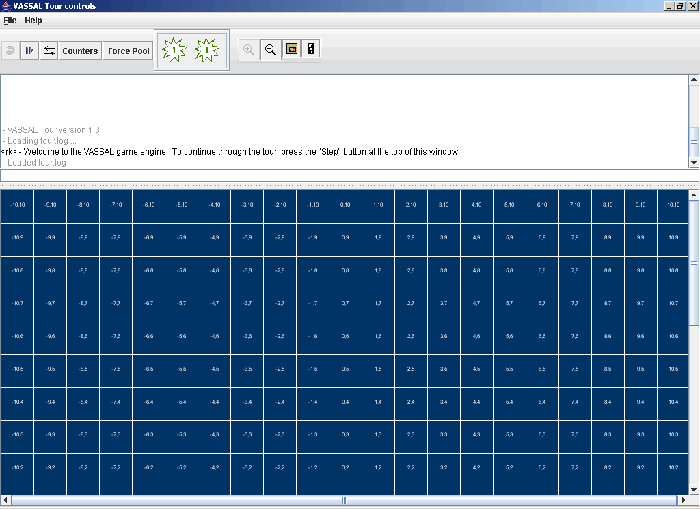Select map cell labeled -10,7
Screen dimensions: 700x509
[17, 304]
